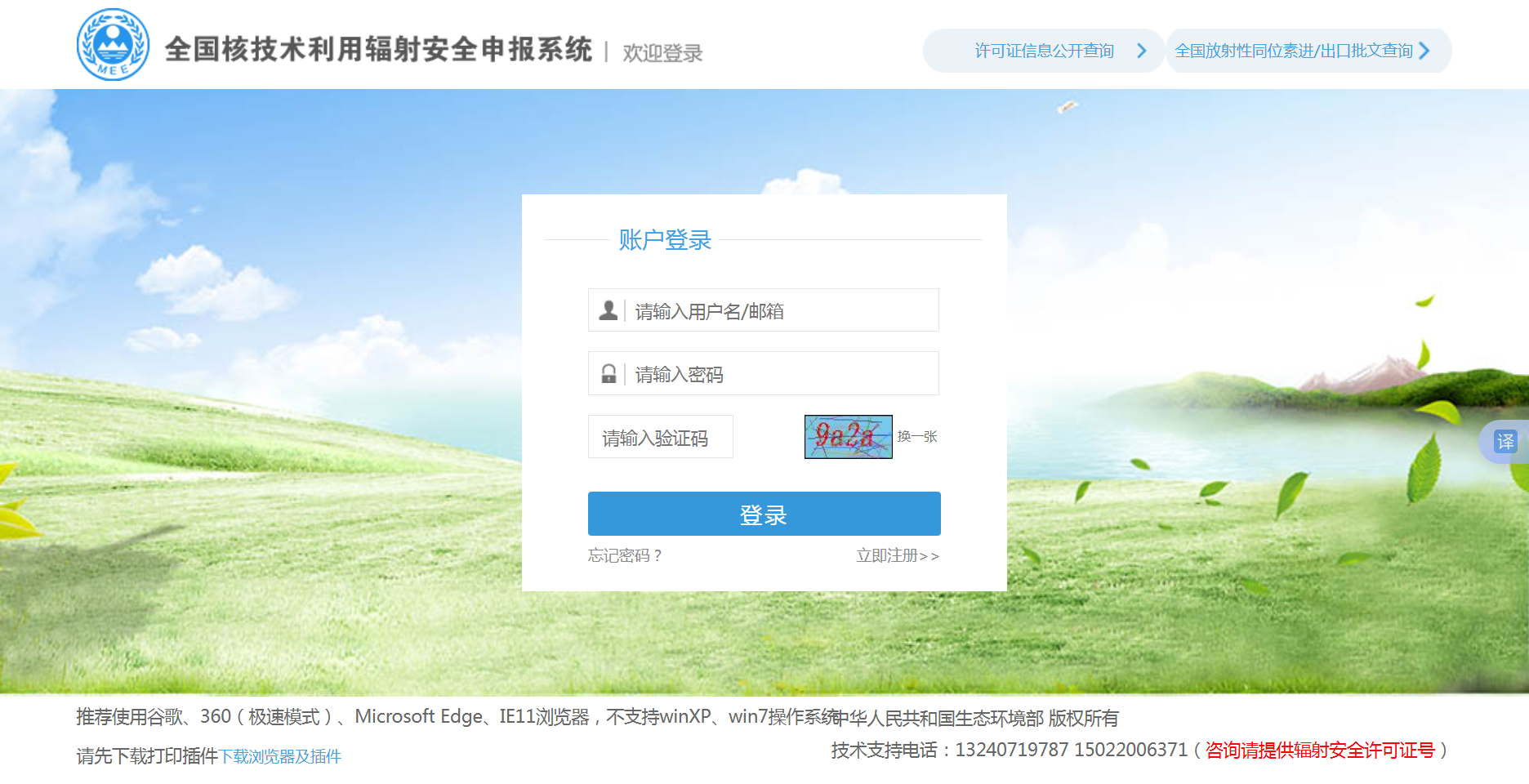Focus the 请输入验证码 captcha field
Viewport: 1529px width, 784px height.
click(x=661, y=437)
